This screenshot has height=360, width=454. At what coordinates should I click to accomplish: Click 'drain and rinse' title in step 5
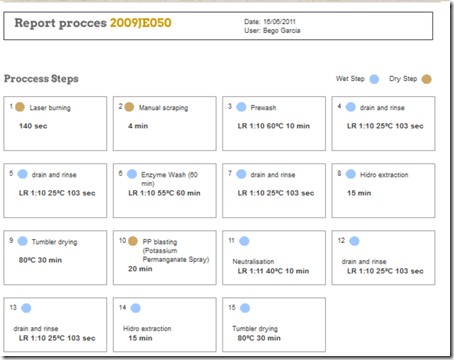pos(54,175)
